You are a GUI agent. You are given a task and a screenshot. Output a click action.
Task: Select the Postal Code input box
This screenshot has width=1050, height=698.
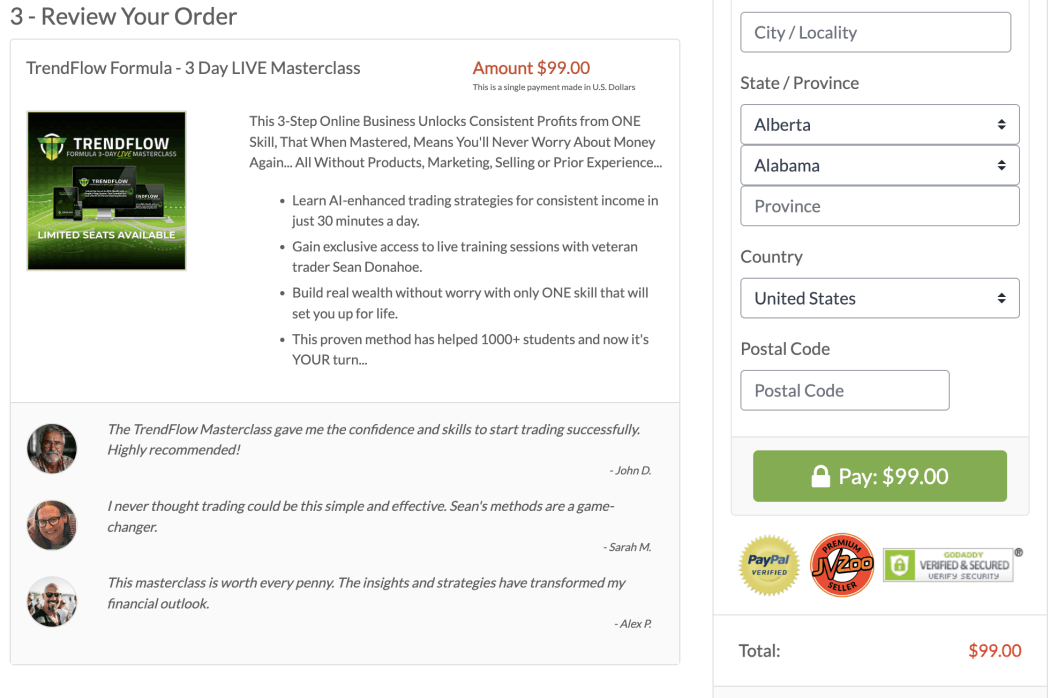(844, 390)
